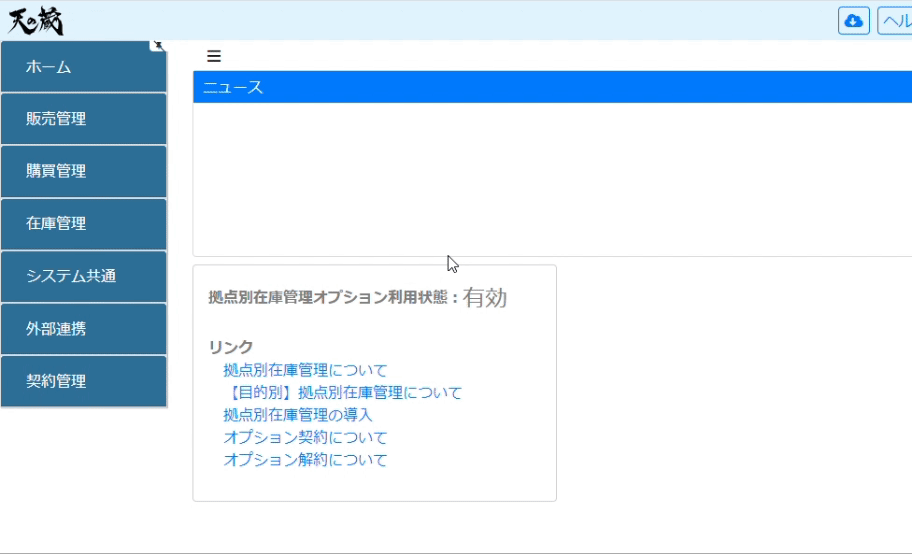The width and height of the screenshot is (912, 554).
Task: Open 在庫管理 menu
Action: pyautogui.click(x=84, y=223)
